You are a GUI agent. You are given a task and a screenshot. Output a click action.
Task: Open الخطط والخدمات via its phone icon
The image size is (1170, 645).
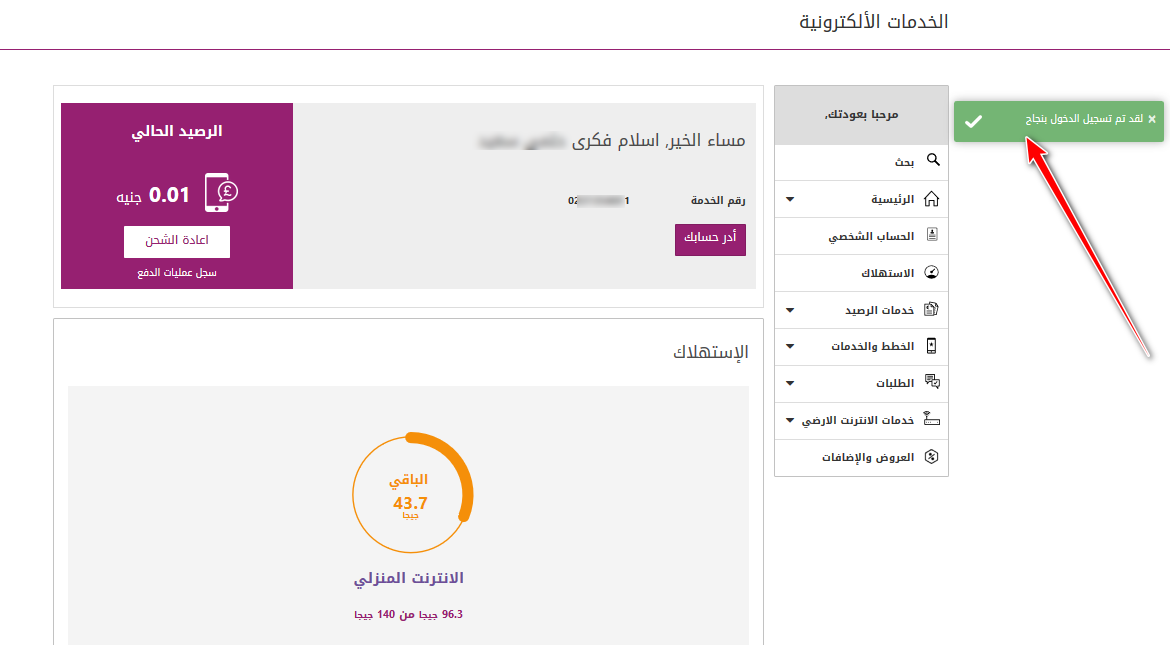[933, 346]
